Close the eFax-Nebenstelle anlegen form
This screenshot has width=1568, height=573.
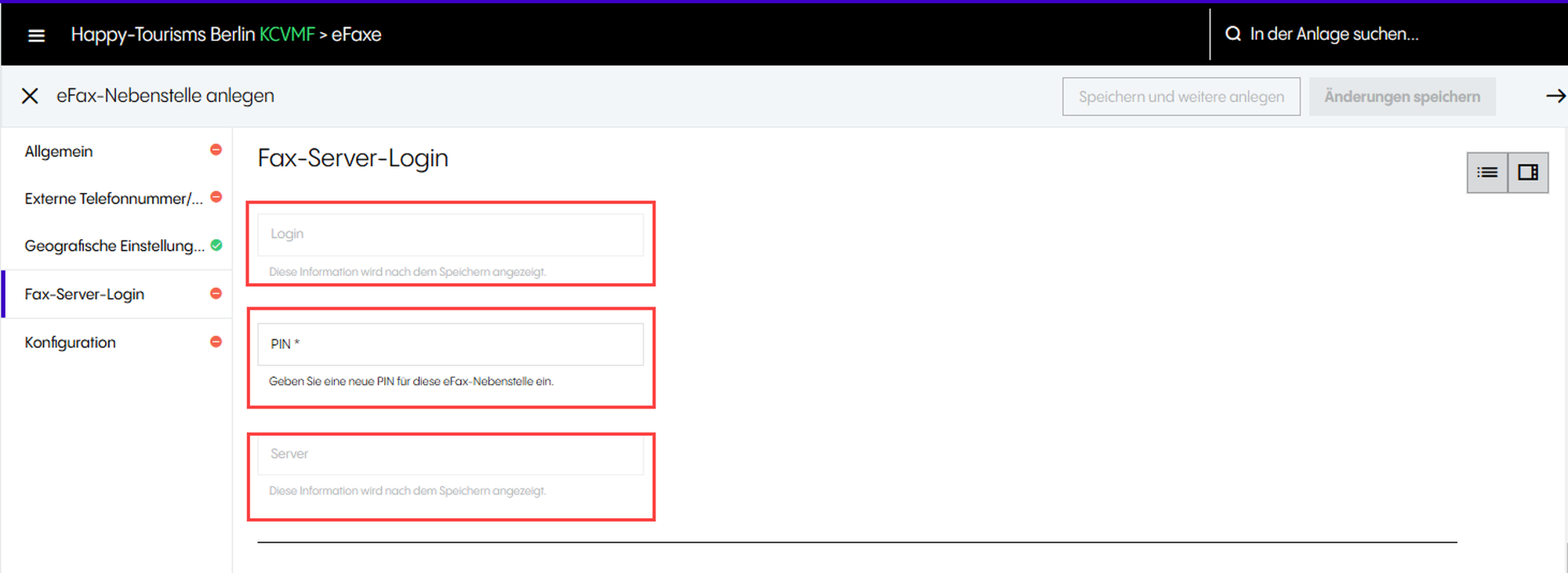point(30,96)
